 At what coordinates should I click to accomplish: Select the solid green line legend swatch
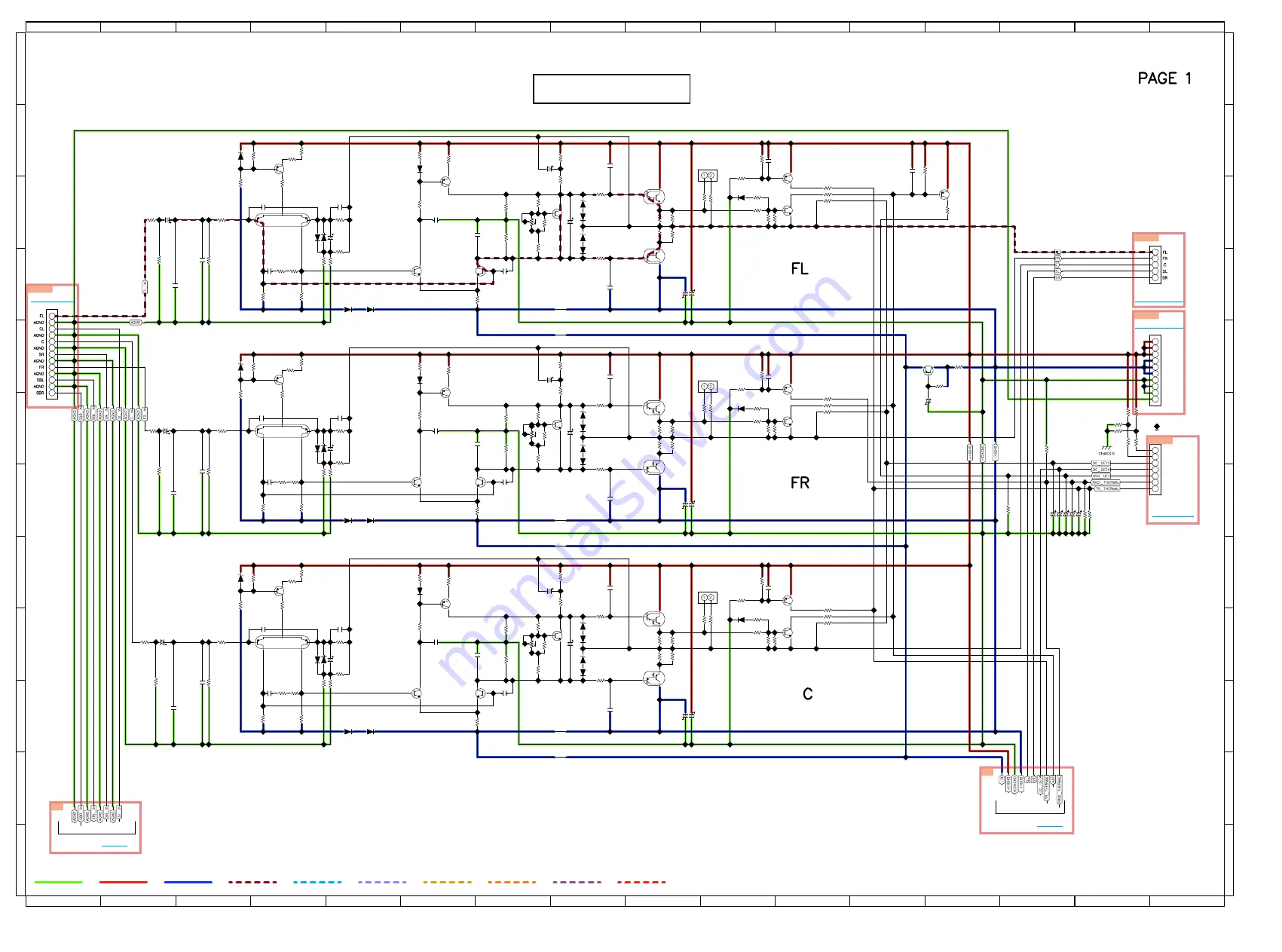(x=59, y=882)
